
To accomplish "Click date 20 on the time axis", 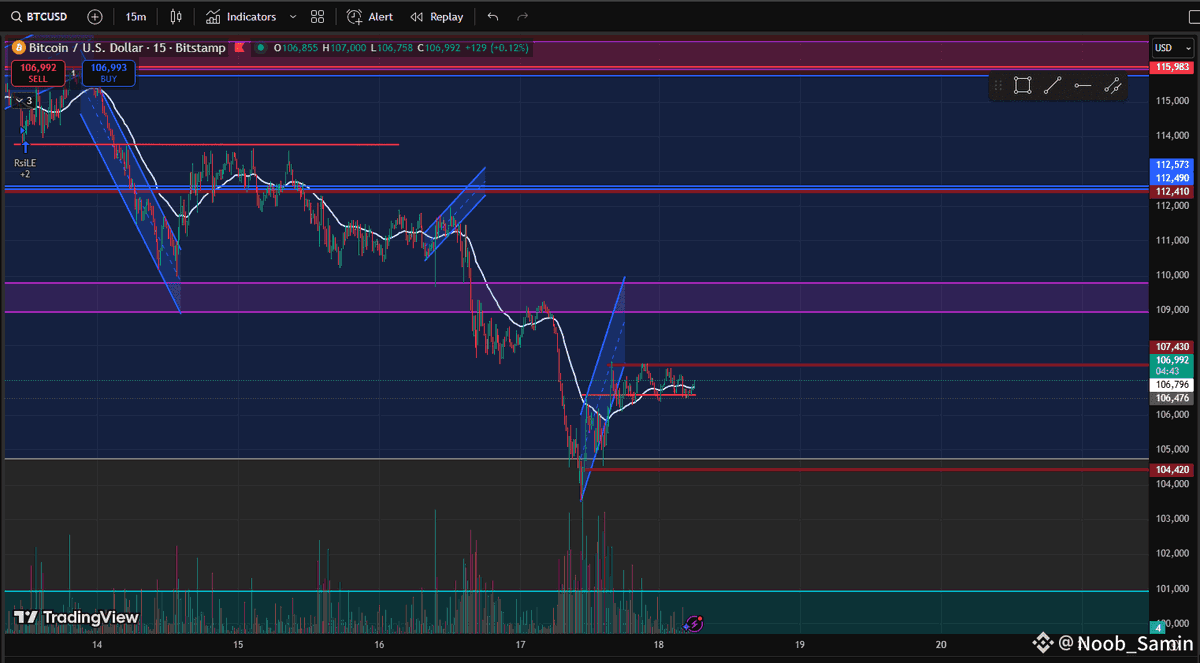I will point(941,645).
